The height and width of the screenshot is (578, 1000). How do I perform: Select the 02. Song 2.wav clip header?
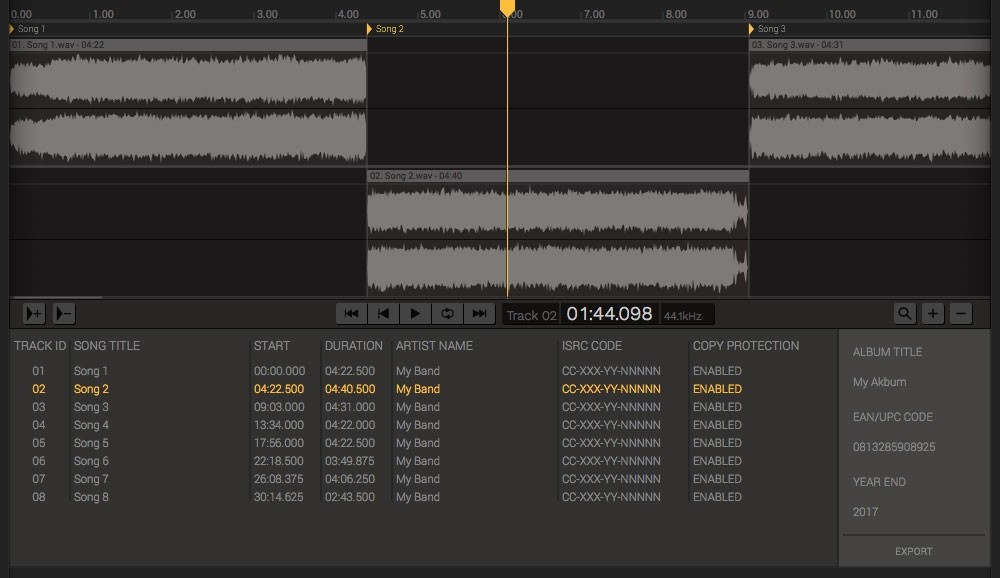(557, 175)
